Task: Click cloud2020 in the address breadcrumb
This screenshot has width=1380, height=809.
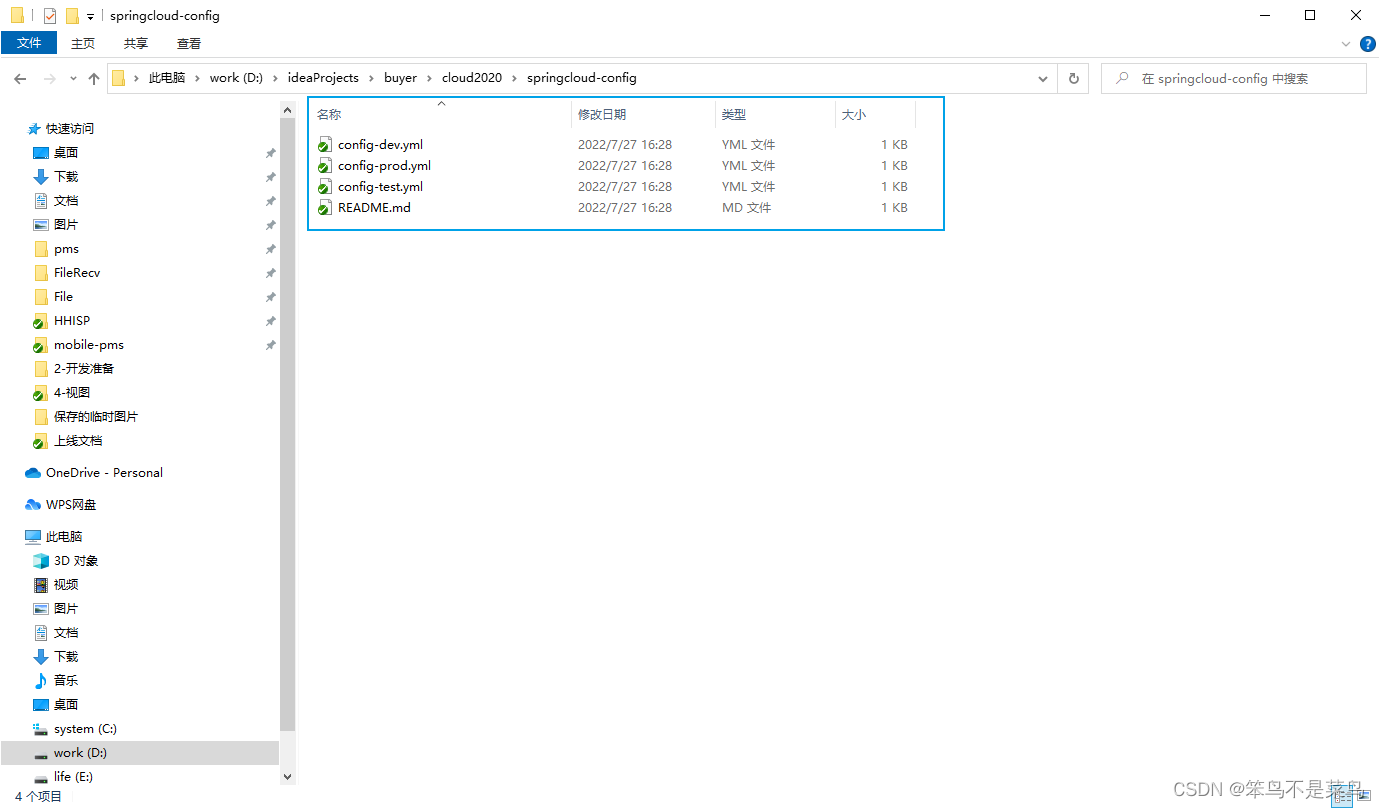Action: click(472, 78)
